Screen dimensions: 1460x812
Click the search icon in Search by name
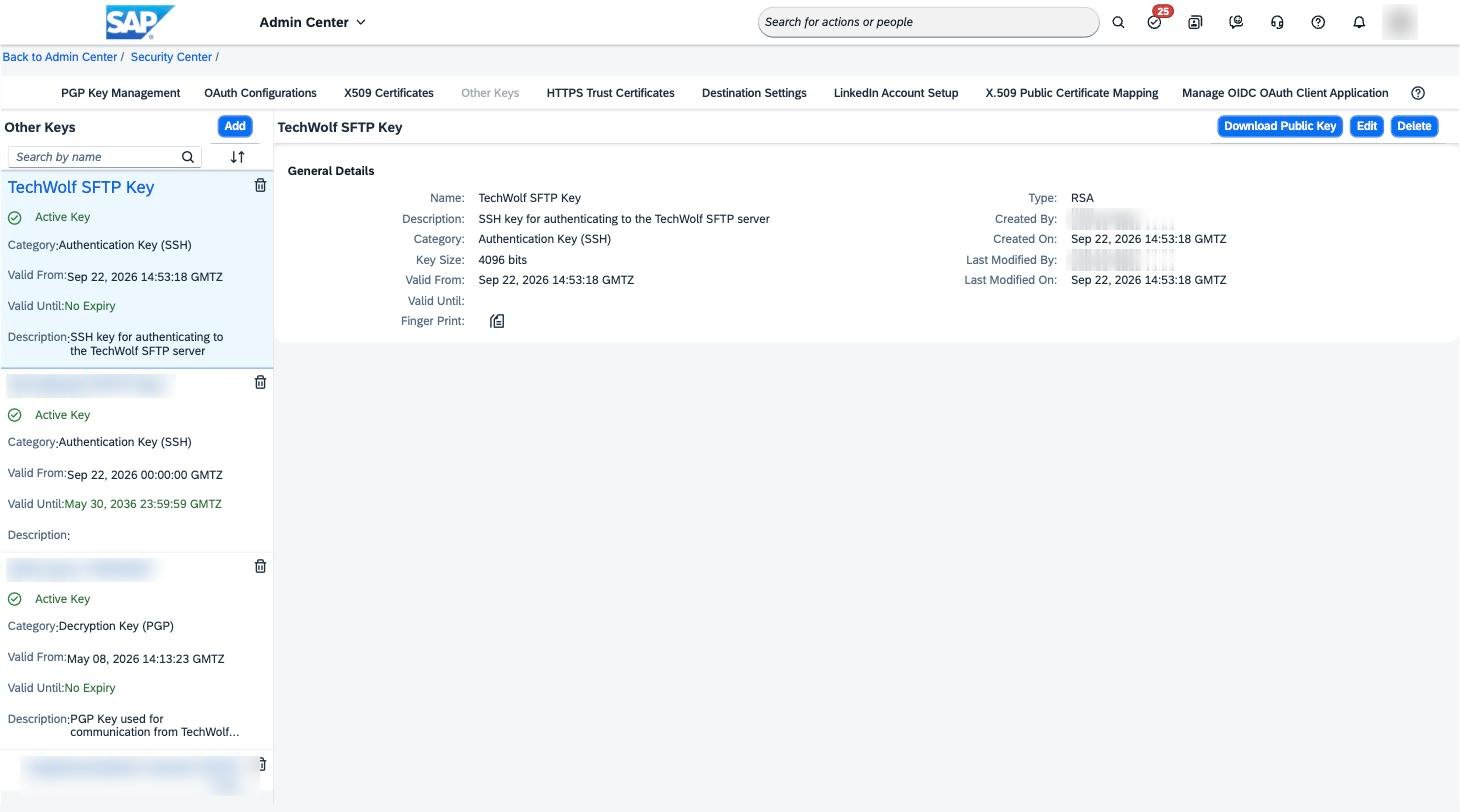click(188, 157)
